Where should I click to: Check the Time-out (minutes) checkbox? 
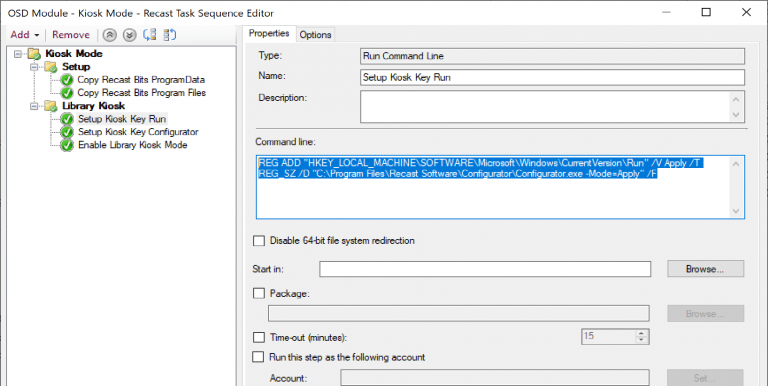(258, 338)
